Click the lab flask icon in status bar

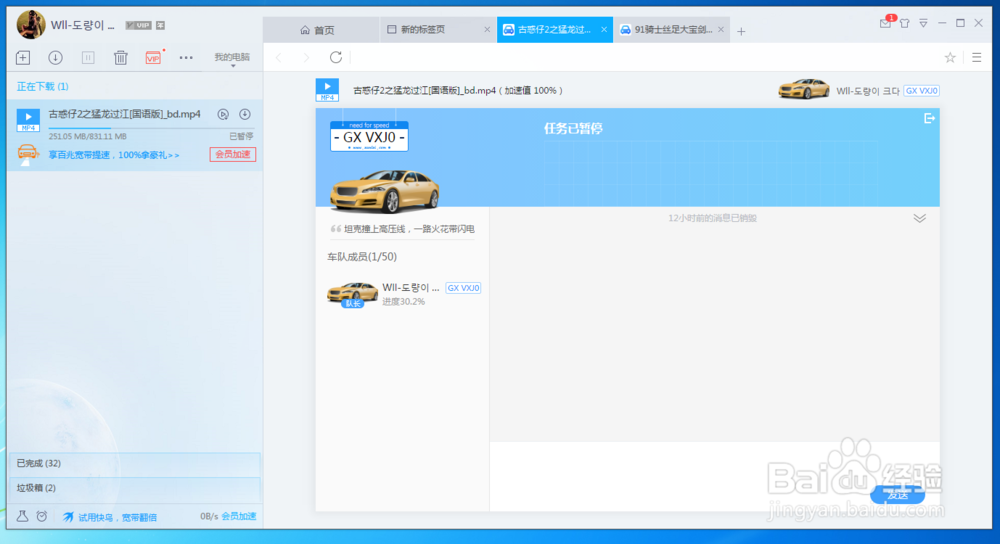[22, 516]
